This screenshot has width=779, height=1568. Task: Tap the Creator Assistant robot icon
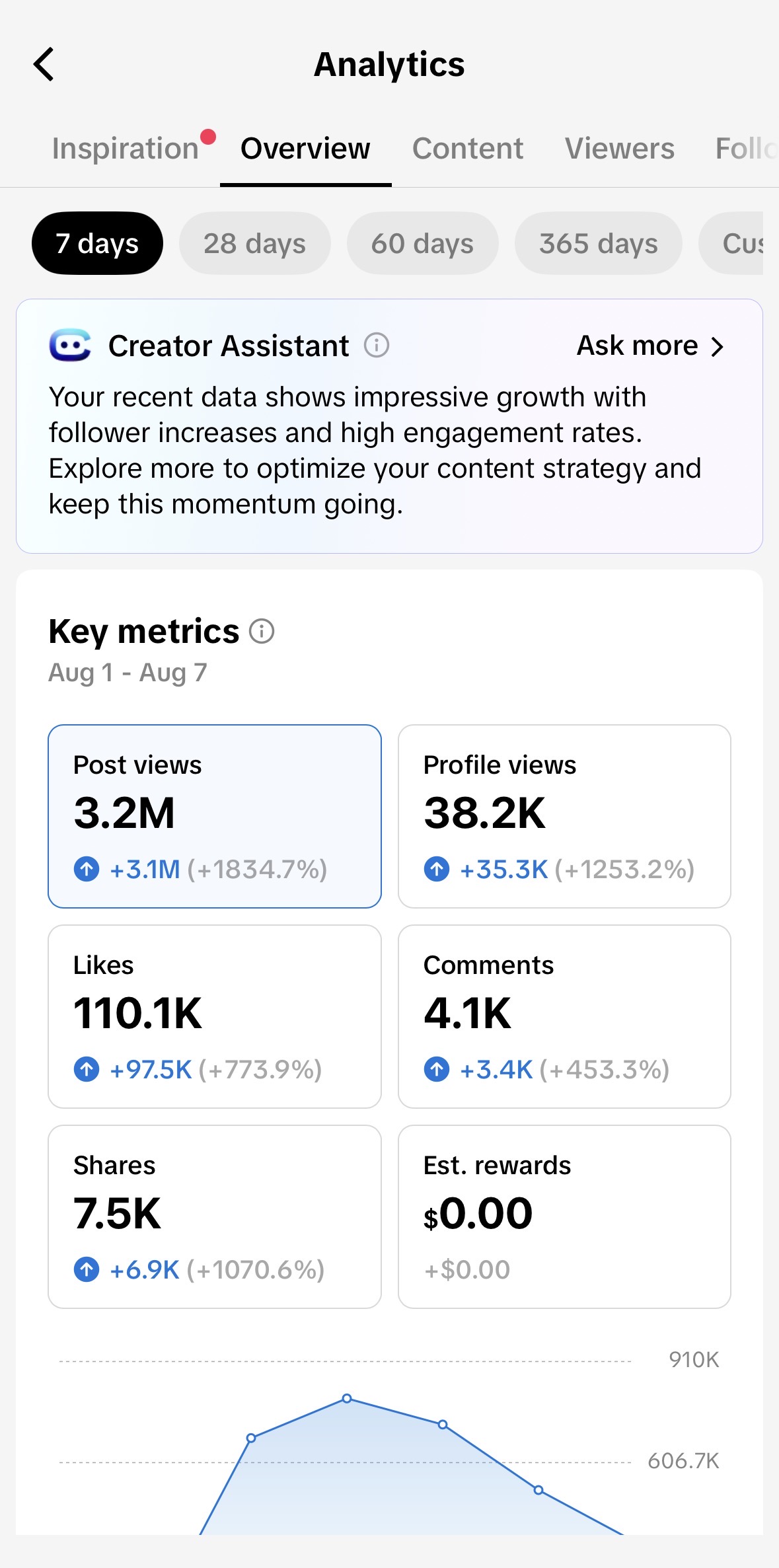pos(70,345)
